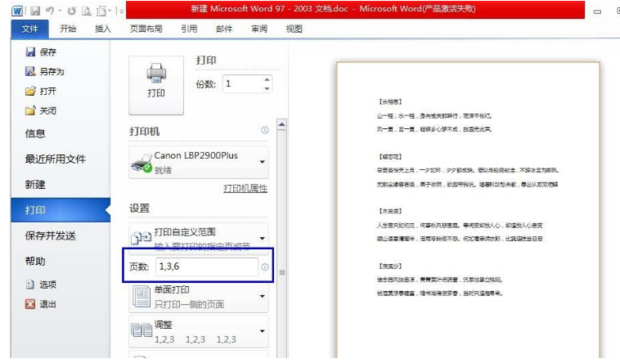Select 保存 in the file menu
This screenshot has width=620, height=363.
pos(41,52)
